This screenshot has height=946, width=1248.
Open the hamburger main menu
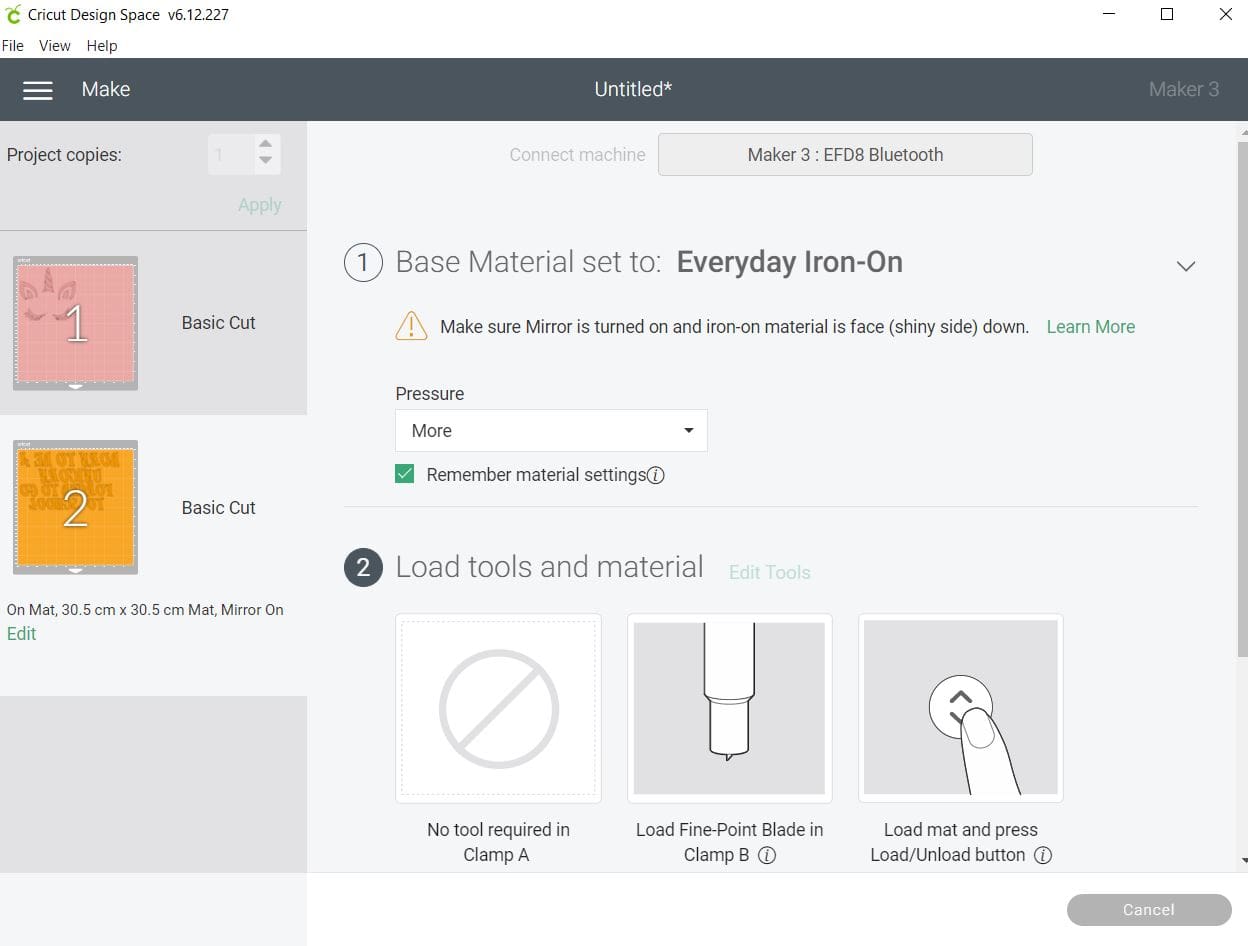pyautogui.click(x=38, y=90)
